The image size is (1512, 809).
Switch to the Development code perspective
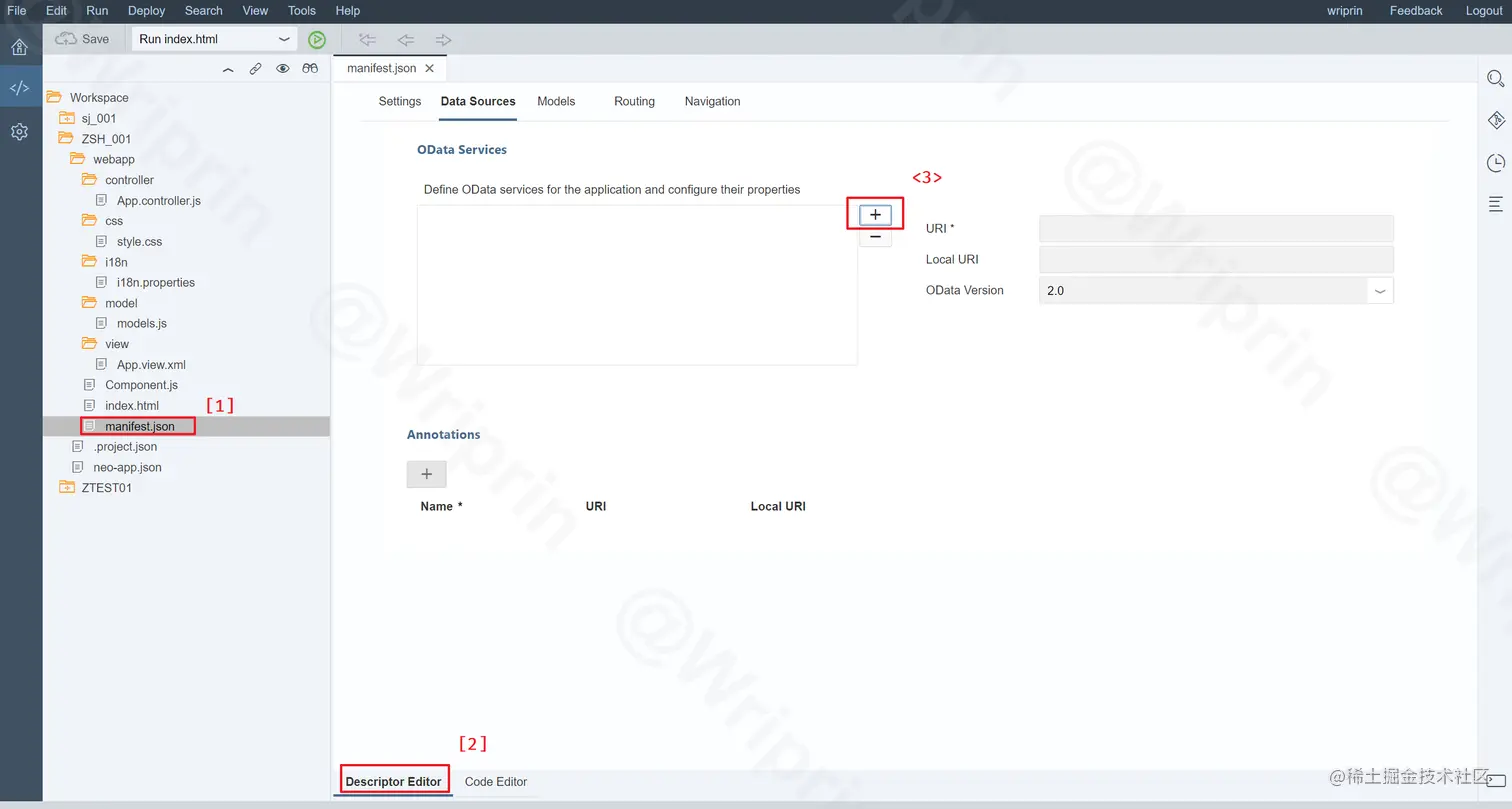click(19, 88)
